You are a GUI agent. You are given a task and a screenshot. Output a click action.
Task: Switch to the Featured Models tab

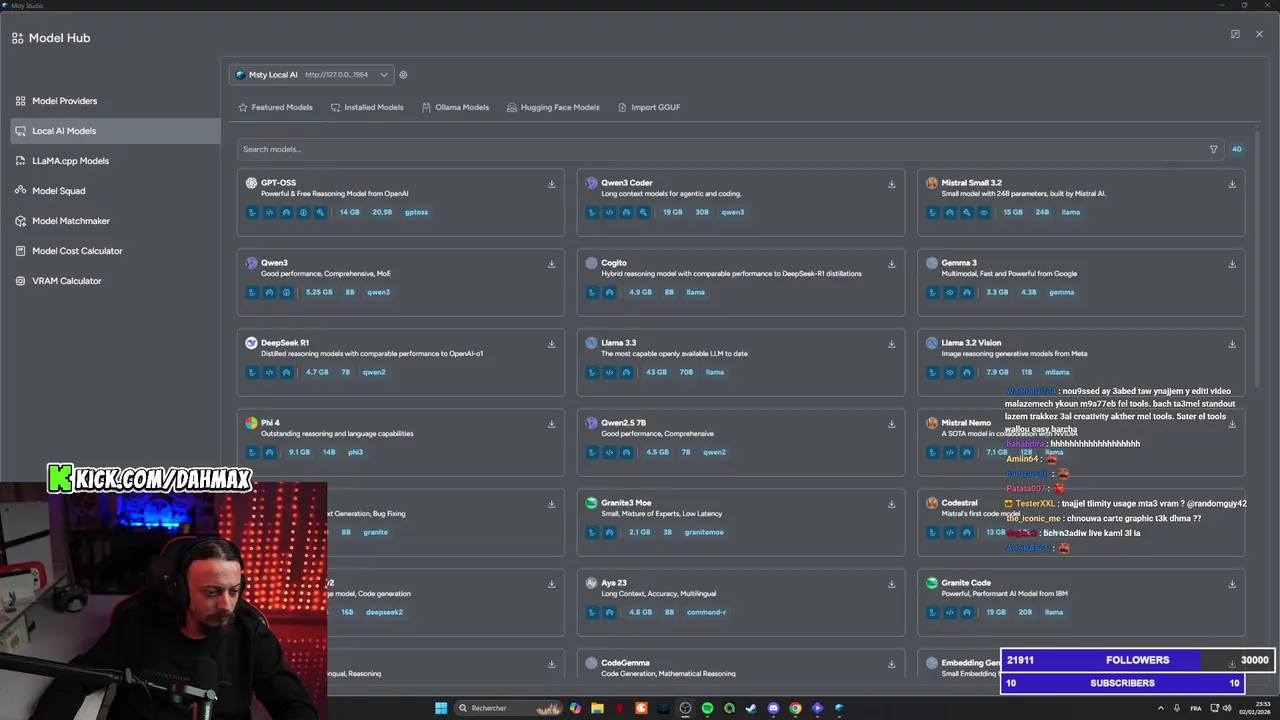[x=275, y=108]
